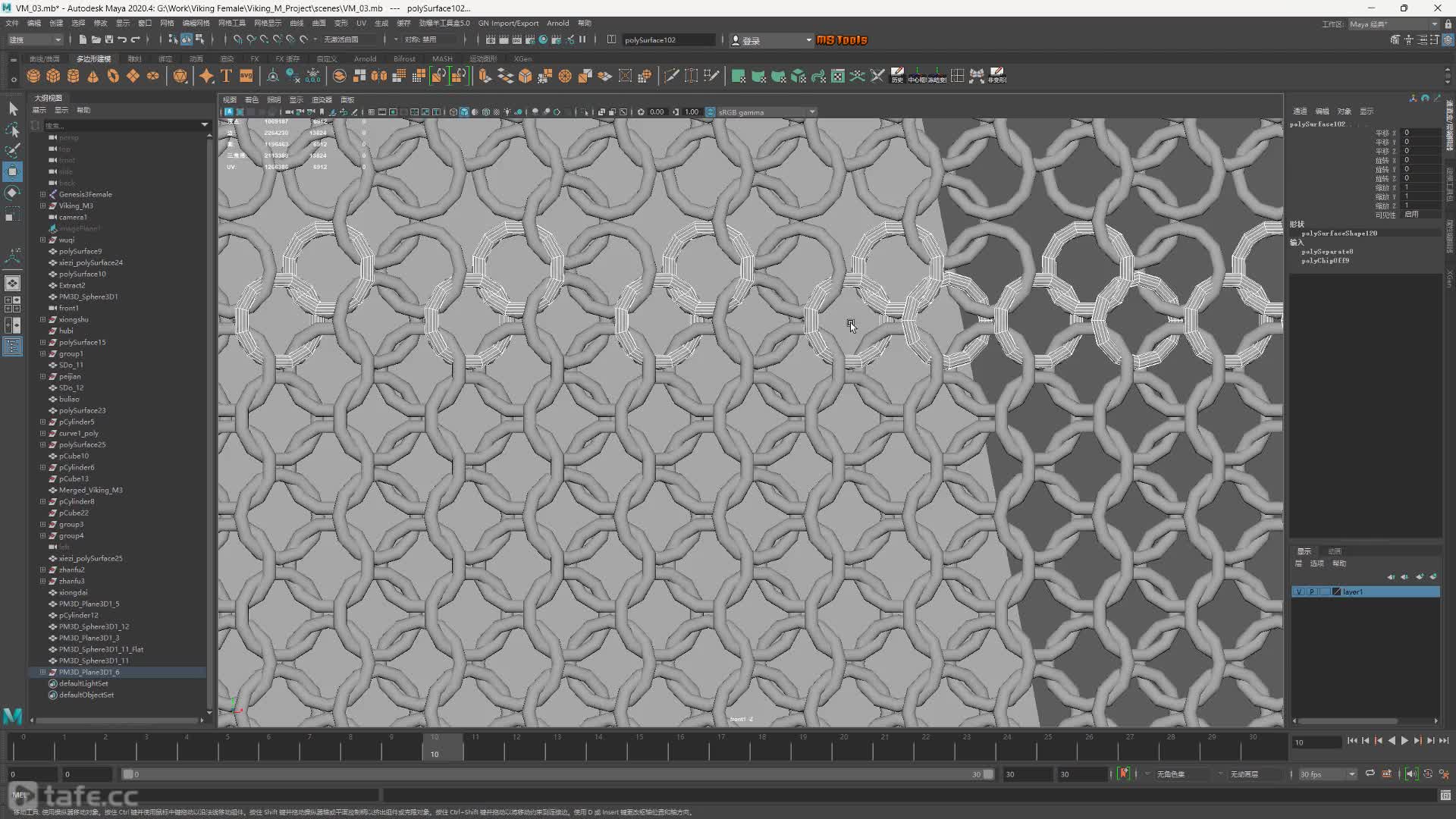Click the Multi-Cut tool shelf icon
The image size is (1456, 819).
coord(671,76)
